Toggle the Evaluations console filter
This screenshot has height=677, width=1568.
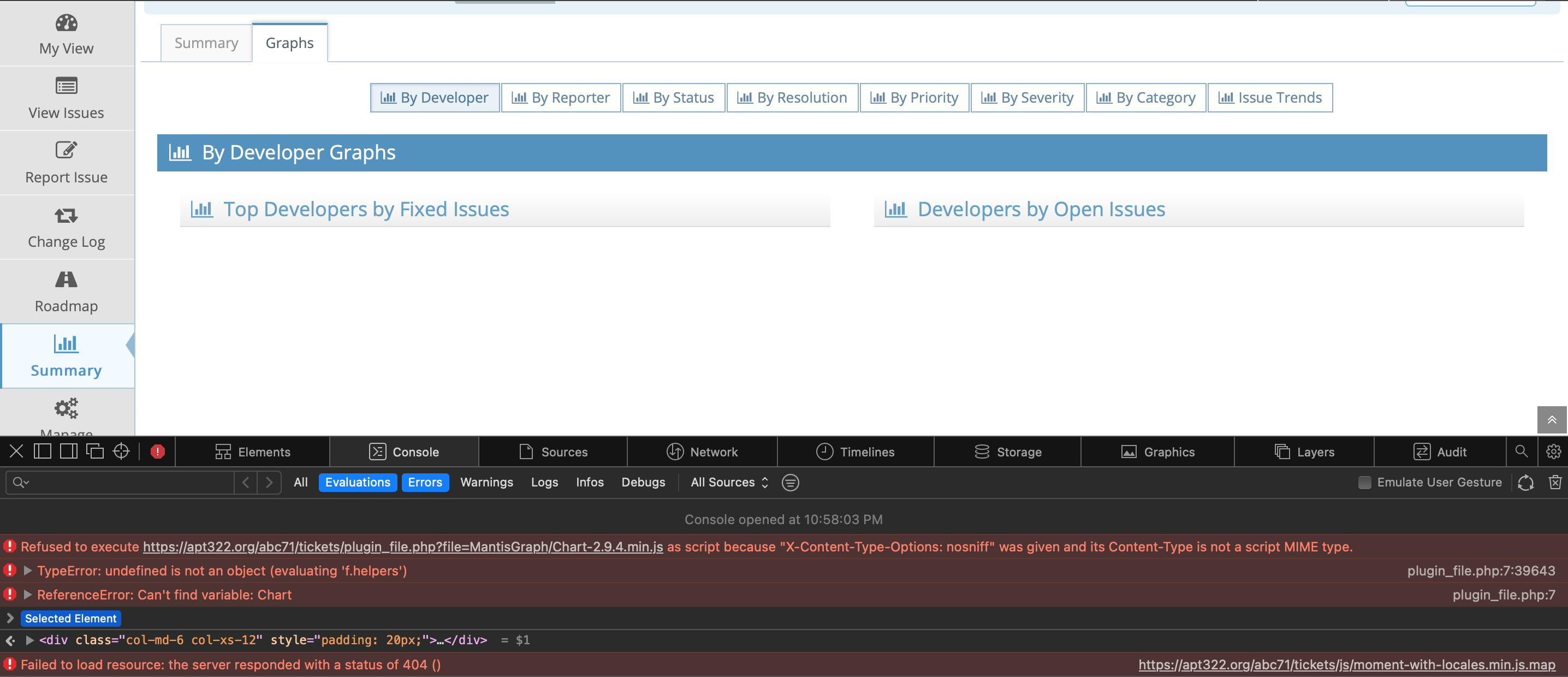pyautogui.click(x=357, y=482)
